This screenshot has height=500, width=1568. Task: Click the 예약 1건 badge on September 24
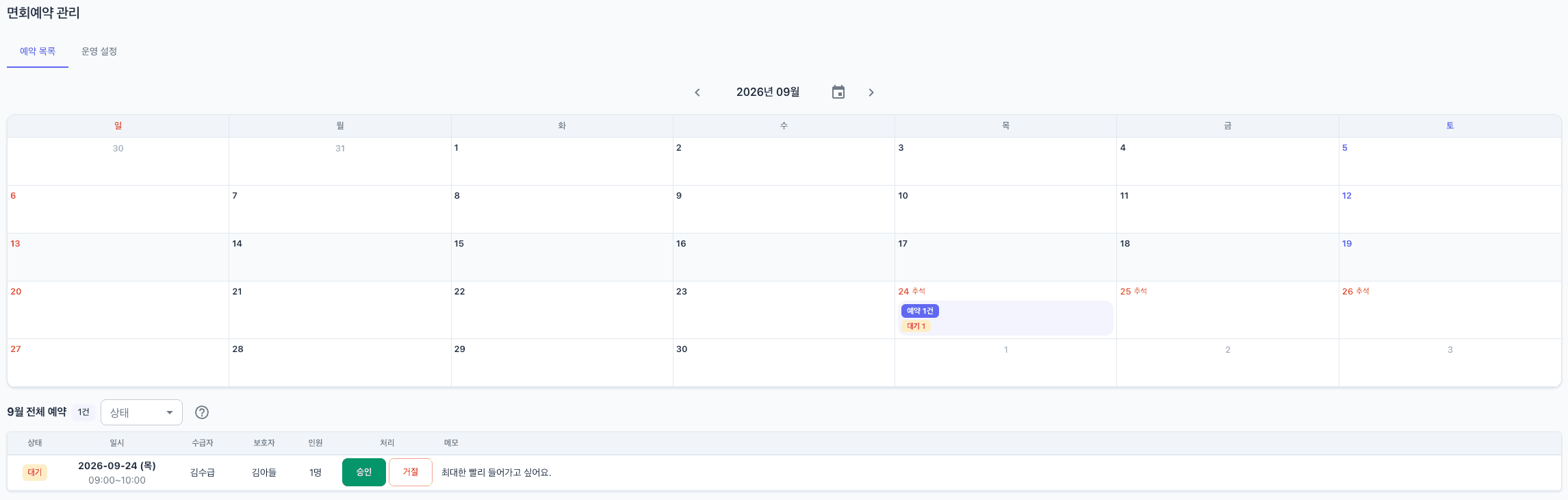pyautogui.click(x=920, y=311)
